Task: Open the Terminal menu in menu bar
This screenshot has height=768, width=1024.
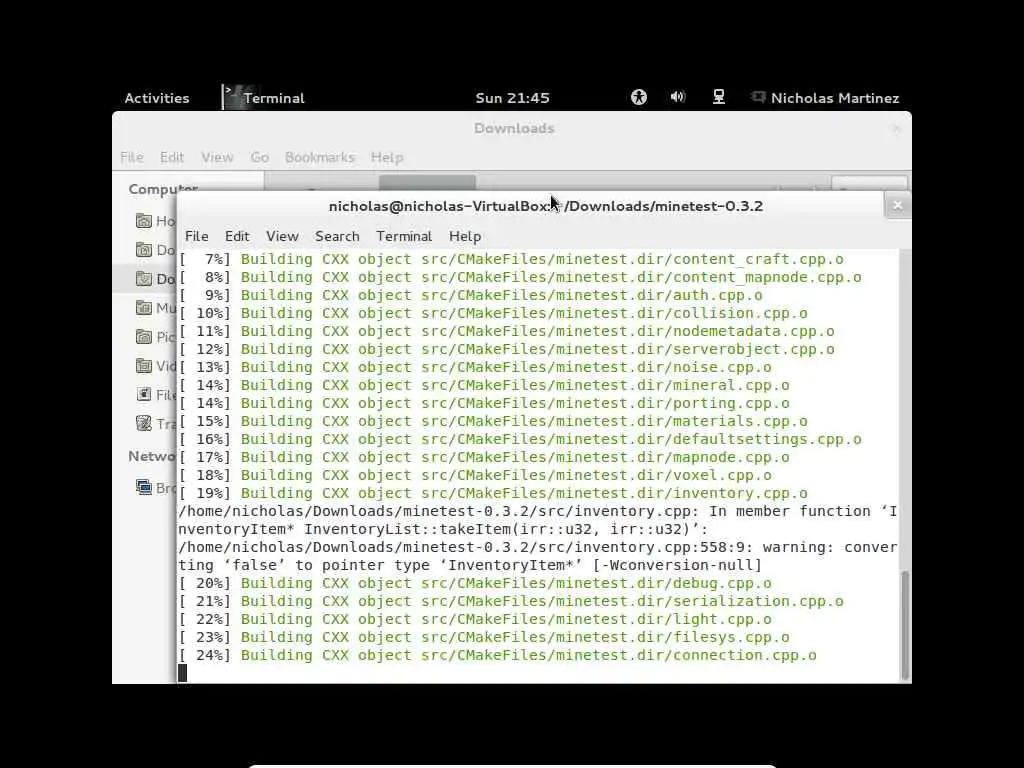Action: tap(404, 236)
